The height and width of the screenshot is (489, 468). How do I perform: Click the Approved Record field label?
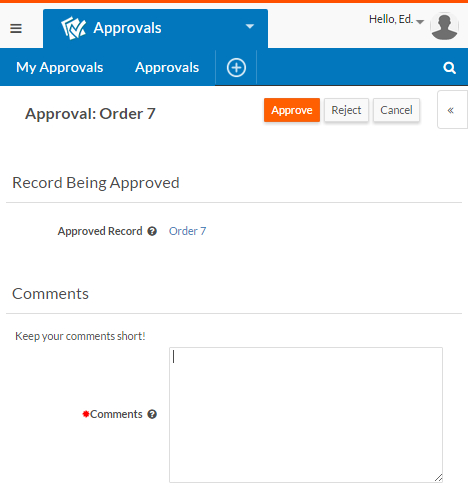coord(100,231)
